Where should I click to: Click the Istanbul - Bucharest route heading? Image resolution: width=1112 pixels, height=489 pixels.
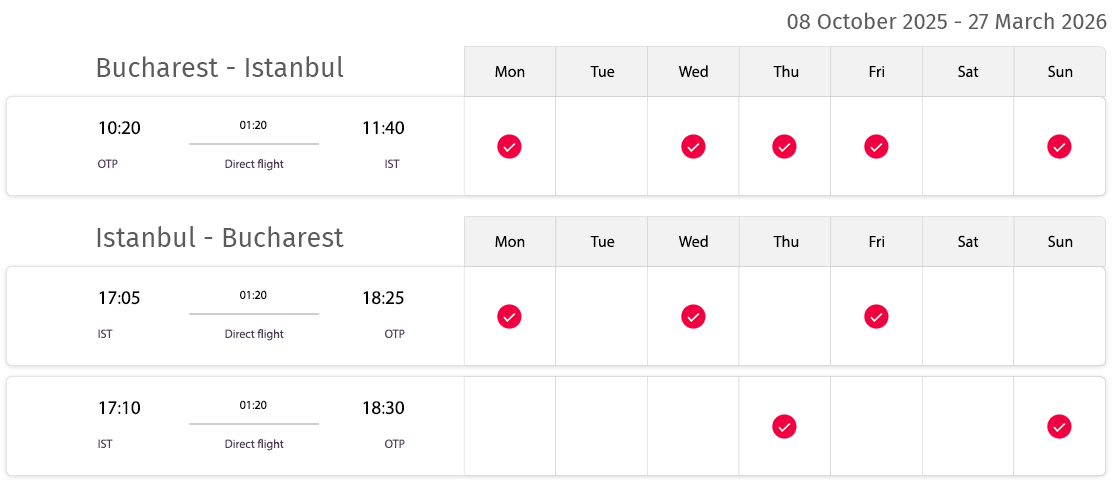tap(220, 238)
